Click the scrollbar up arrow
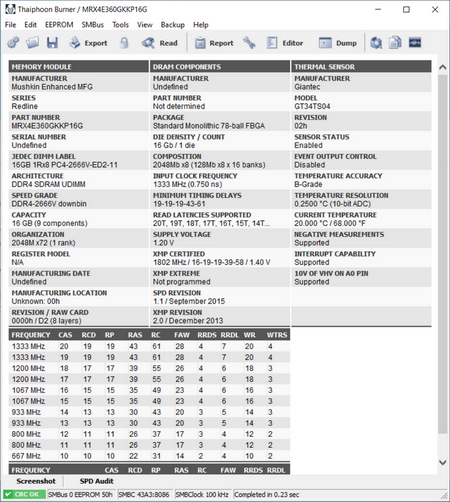 click(442, 67)
